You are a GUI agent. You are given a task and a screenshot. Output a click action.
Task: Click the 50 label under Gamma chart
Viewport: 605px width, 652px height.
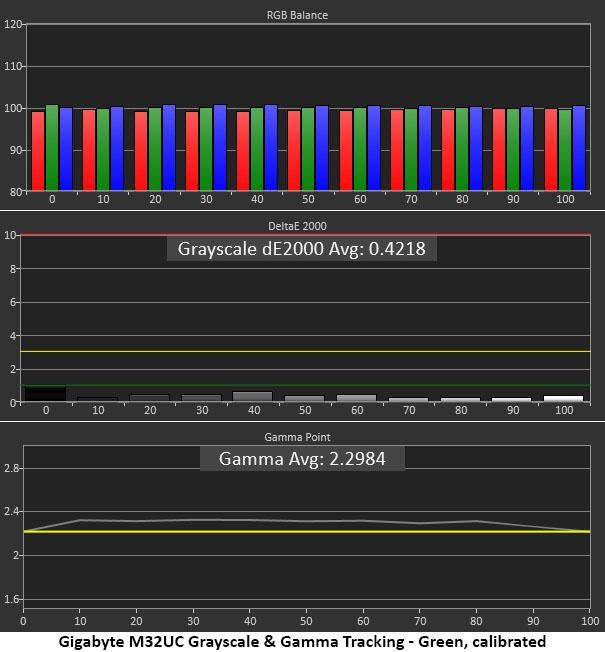pos(306,621)
